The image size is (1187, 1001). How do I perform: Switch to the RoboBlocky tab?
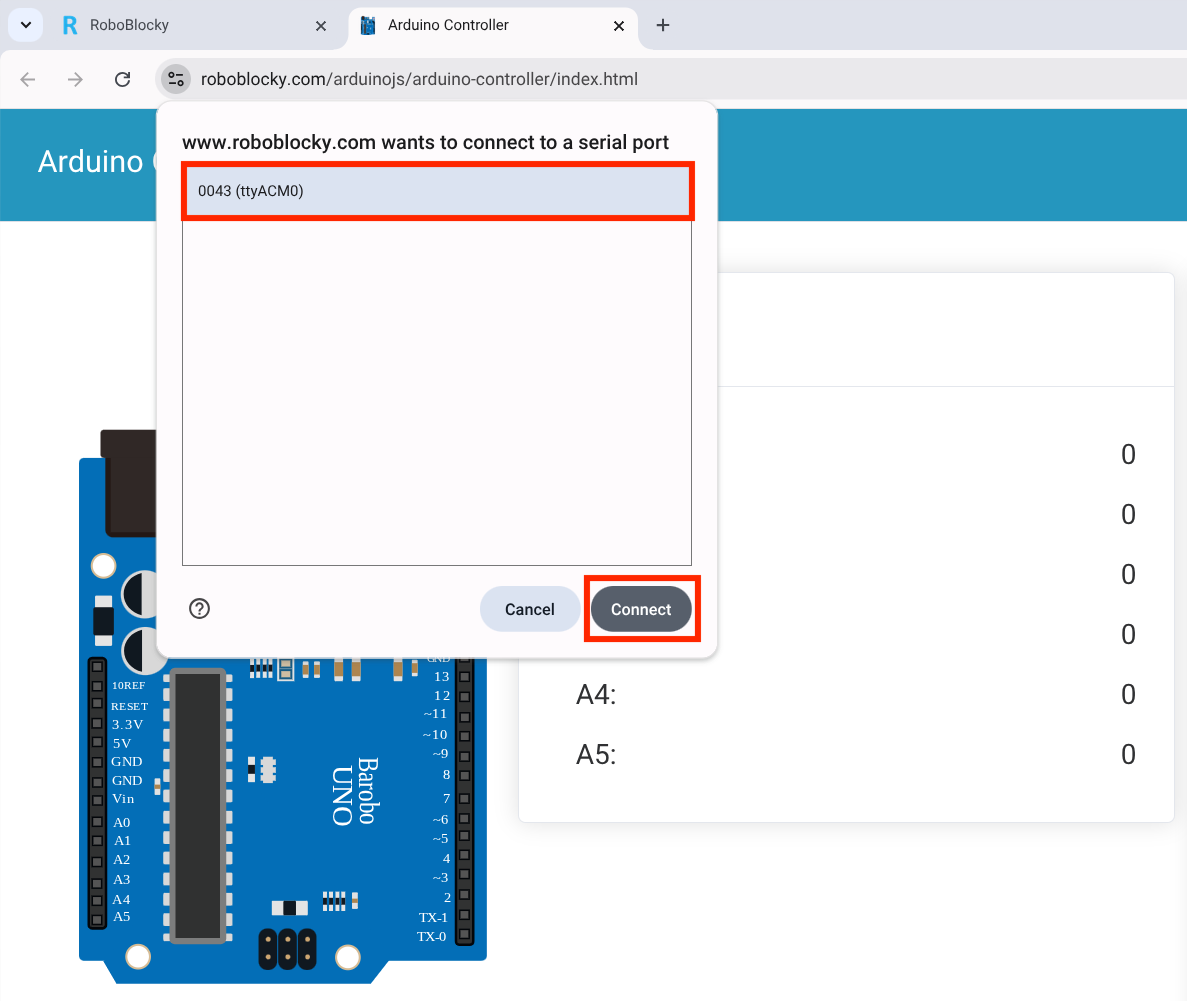pos(180,26)
